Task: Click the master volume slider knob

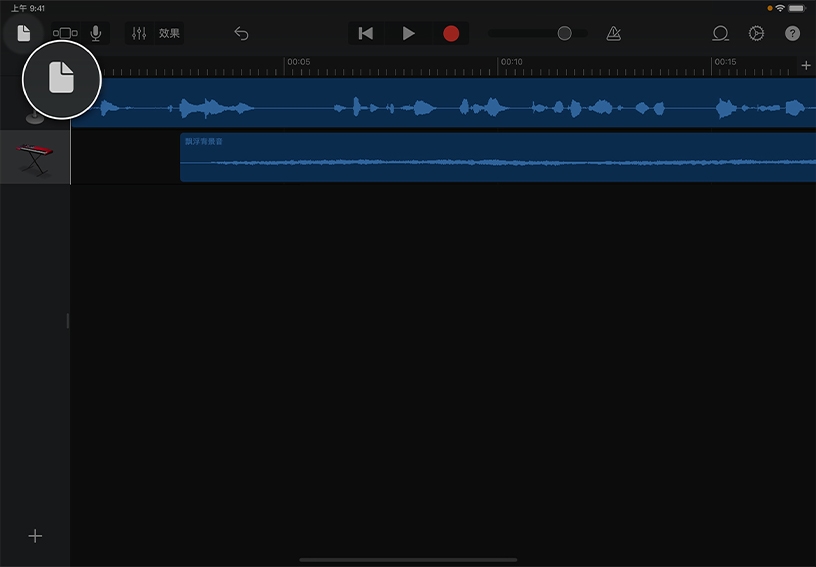Action: point(564,33)
